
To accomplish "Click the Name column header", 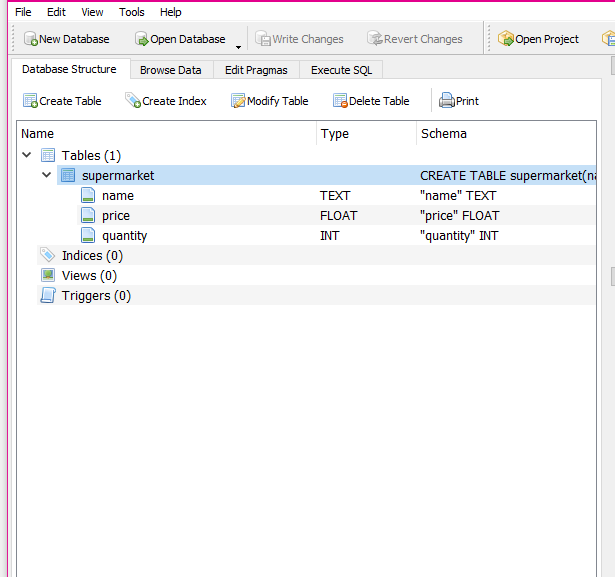I will tap(167, 134).
